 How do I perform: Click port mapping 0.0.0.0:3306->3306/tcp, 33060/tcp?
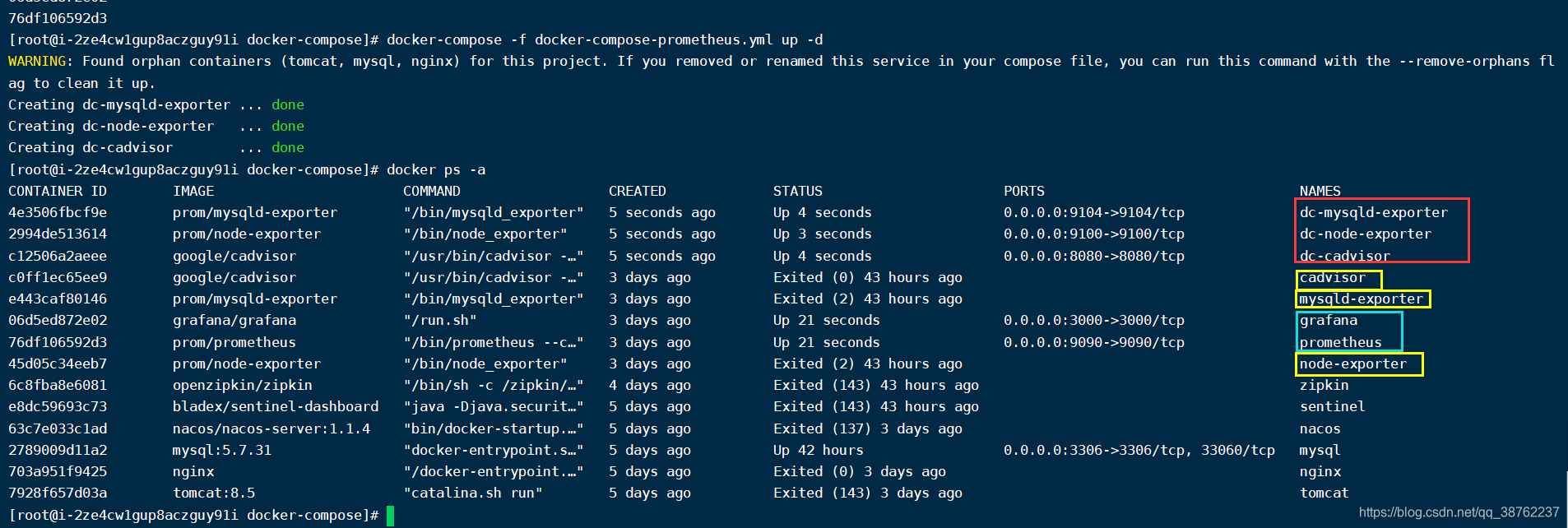[x=1139, y=450]
